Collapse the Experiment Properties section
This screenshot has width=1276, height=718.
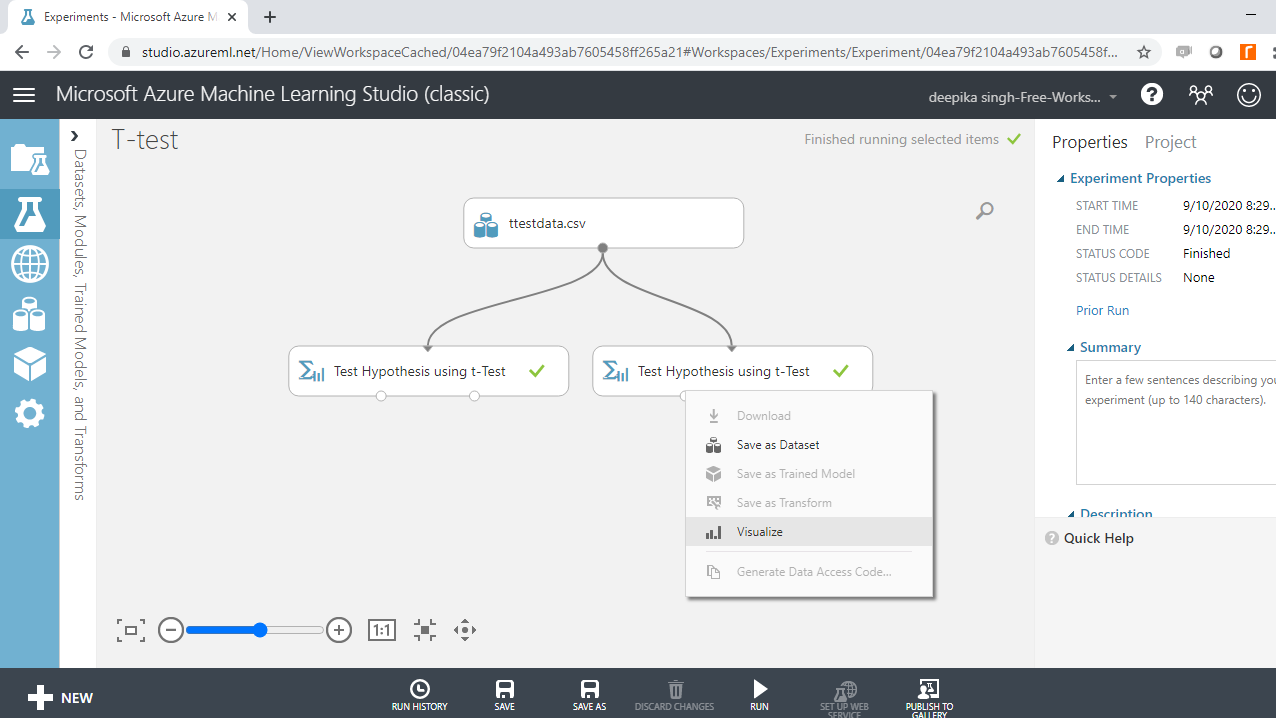pyautogui.click(x=1061, y=179)
